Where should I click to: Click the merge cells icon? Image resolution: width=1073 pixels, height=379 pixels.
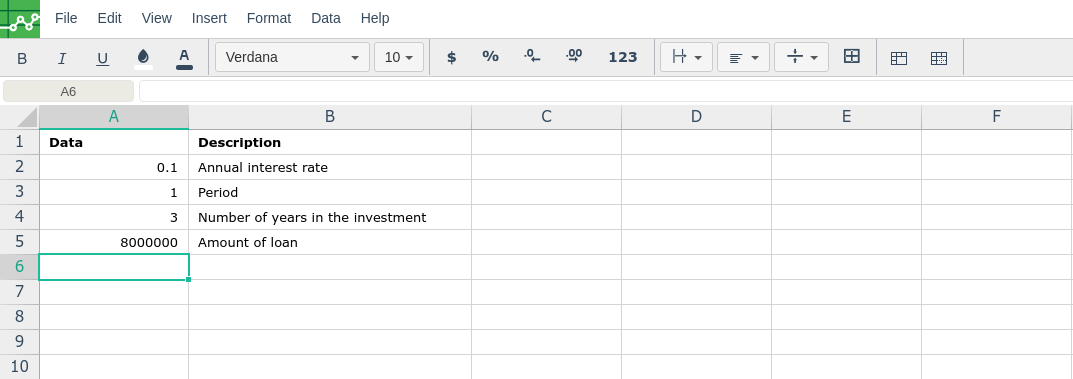pyautogui.click(x=851, y=57)
